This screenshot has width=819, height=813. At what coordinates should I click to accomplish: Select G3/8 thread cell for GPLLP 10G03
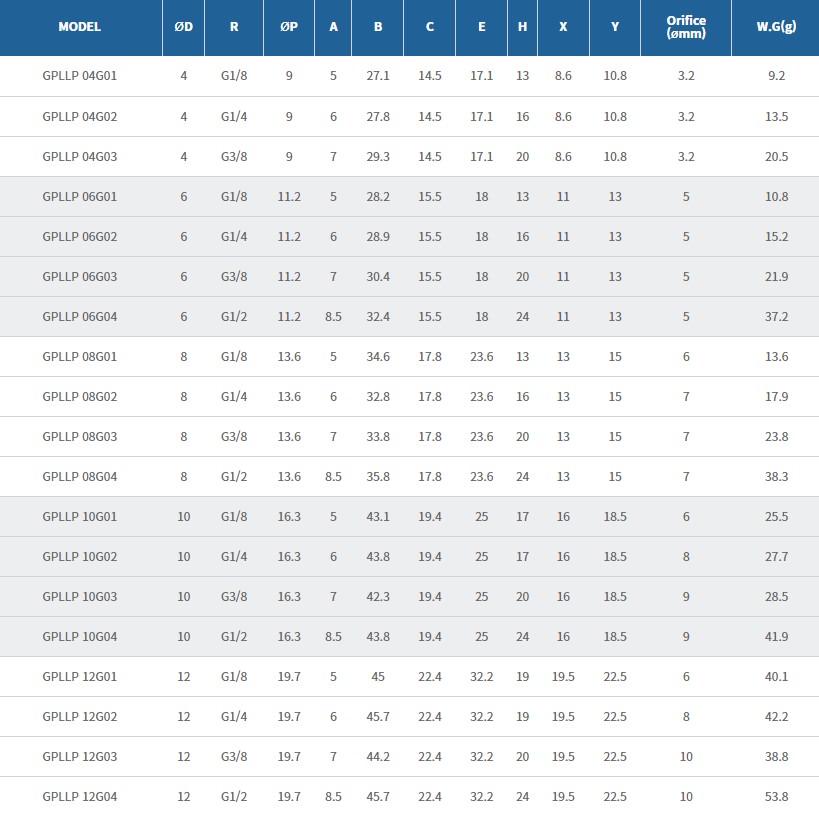[x=234, y=596]
